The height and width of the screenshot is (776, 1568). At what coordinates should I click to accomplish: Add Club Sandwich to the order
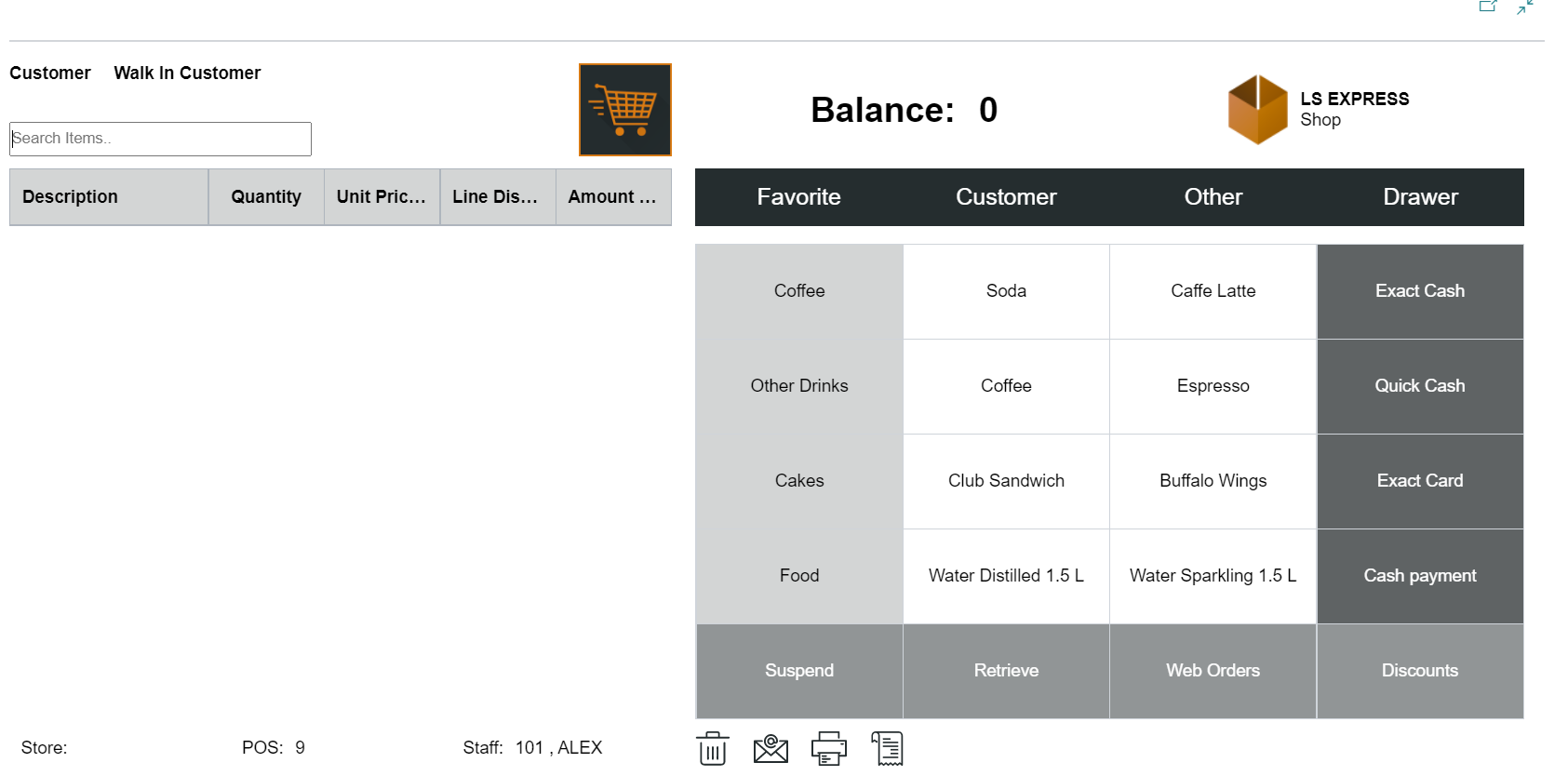(1006, 480)
